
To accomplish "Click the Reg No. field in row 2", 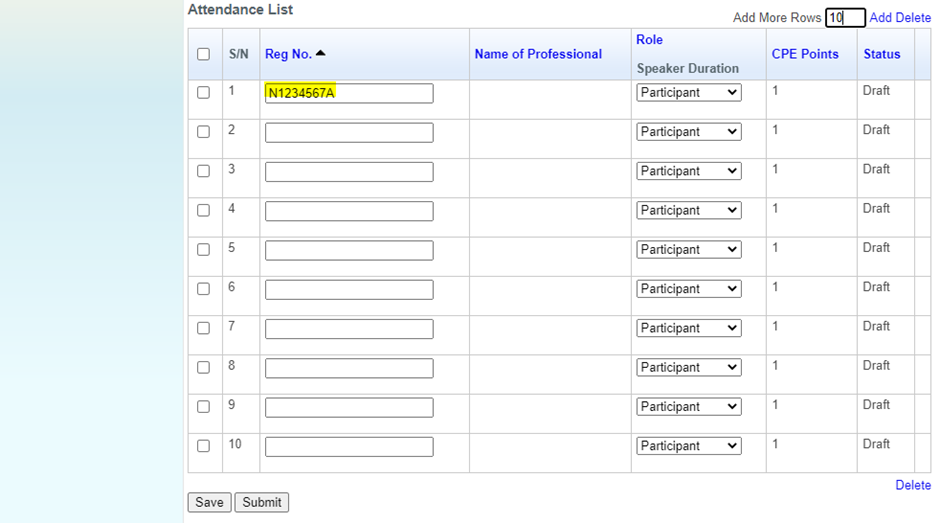I will (349, 132).
